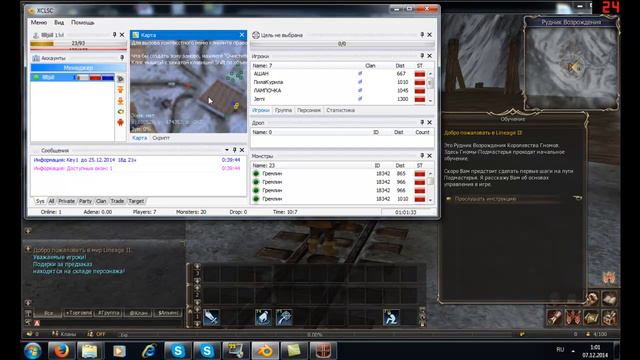
Task: Click the map icon in the Карта panel title
Action: (x=136, y=35)
